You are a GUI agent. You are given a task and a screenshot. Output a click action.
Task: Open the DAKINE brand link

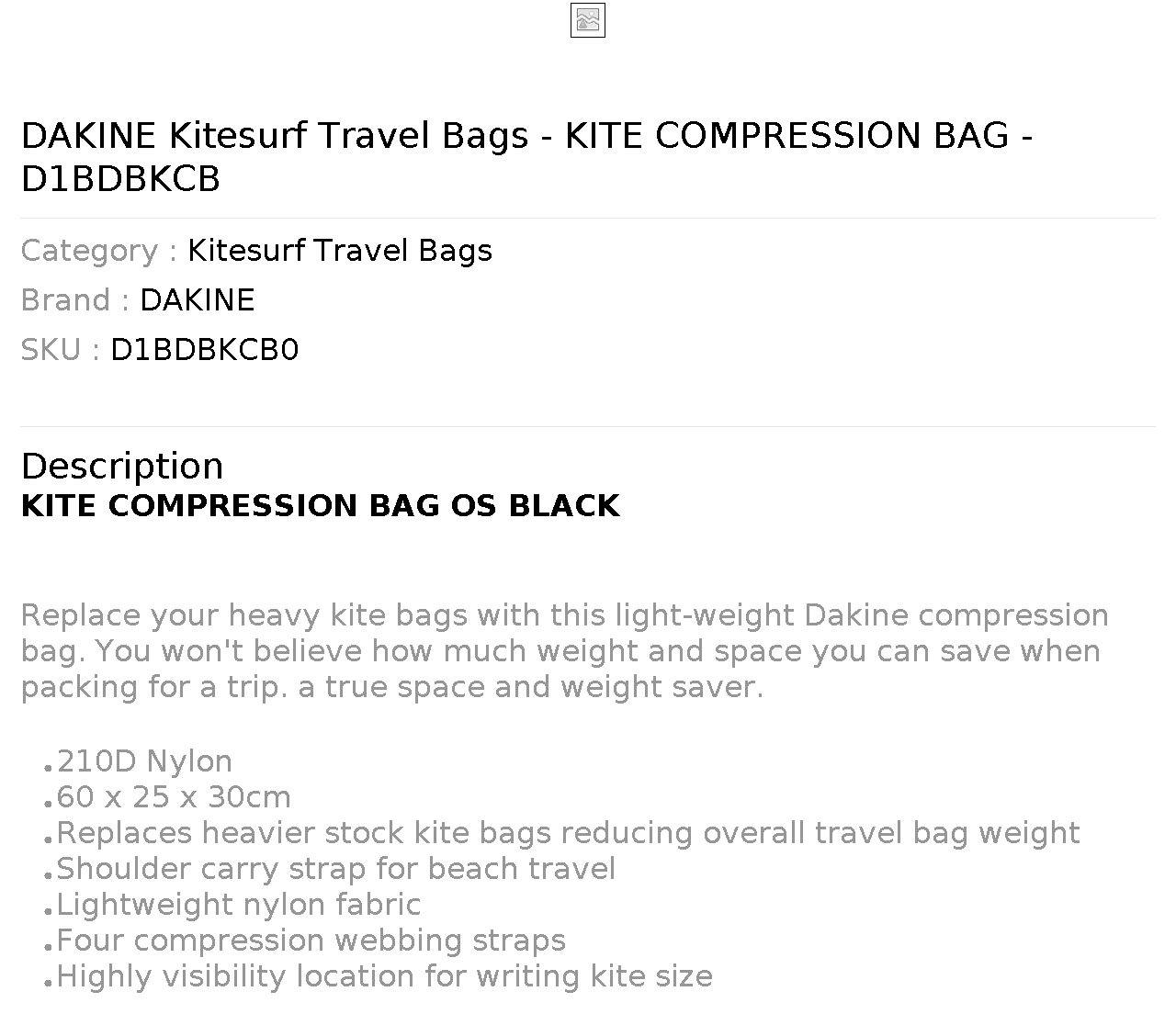(198, 300)
